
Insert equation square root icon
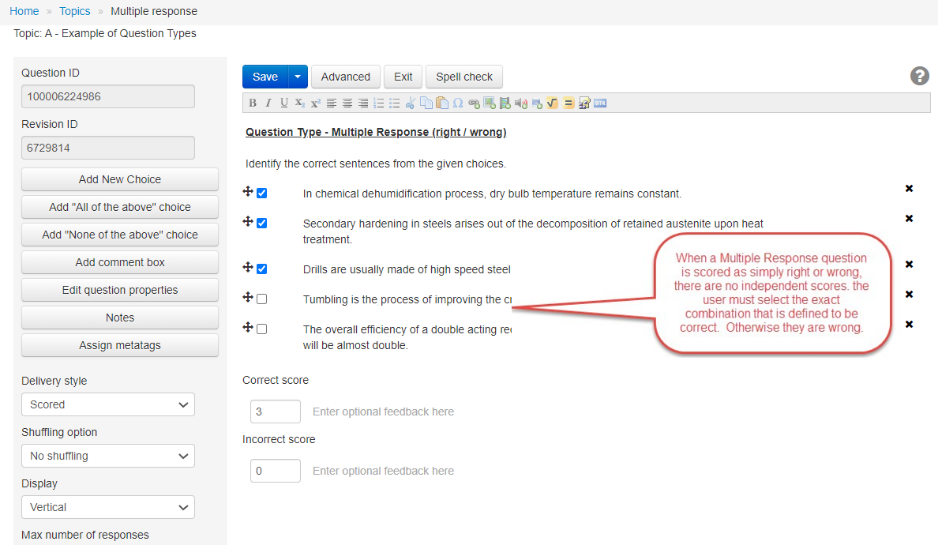point(552,103)
